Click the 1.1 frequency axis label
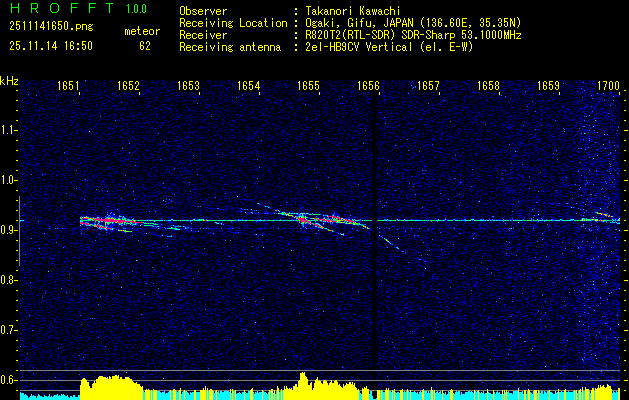The height and width of the screenshot is (400, 629). pyautogui.click(x=8, y=130)
